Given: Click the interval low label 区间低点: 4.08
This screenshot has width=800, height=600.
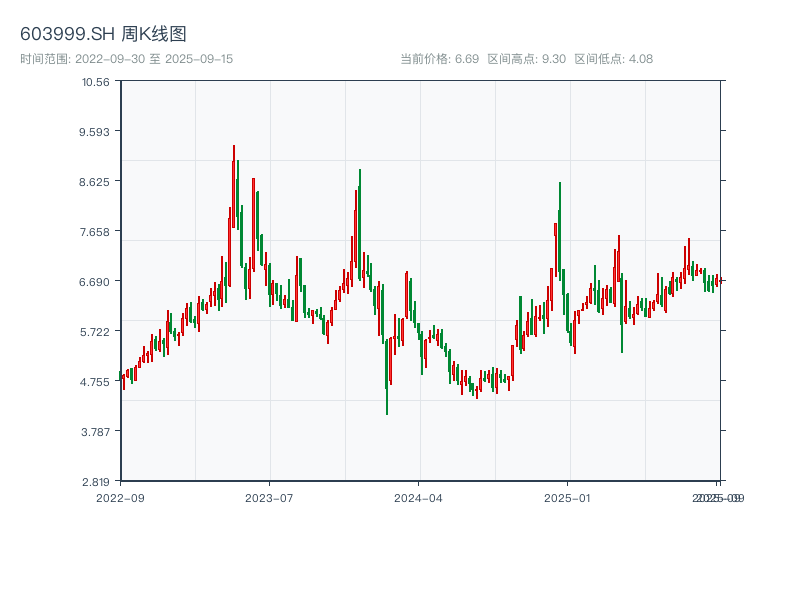Looking at the screenshot, I should [614, 59].
